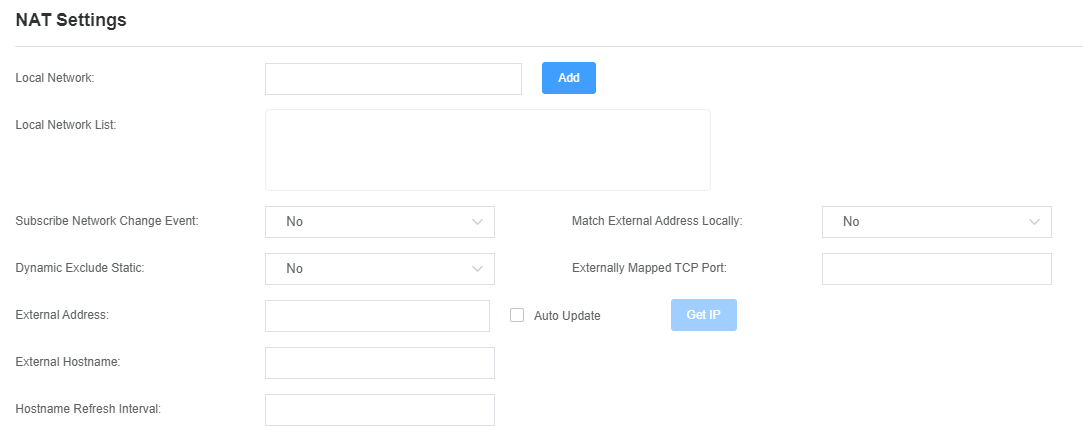Screen dimensions: 1083x426
Task: Click the NAT Settings heading
Action: (x=71, y=20)
